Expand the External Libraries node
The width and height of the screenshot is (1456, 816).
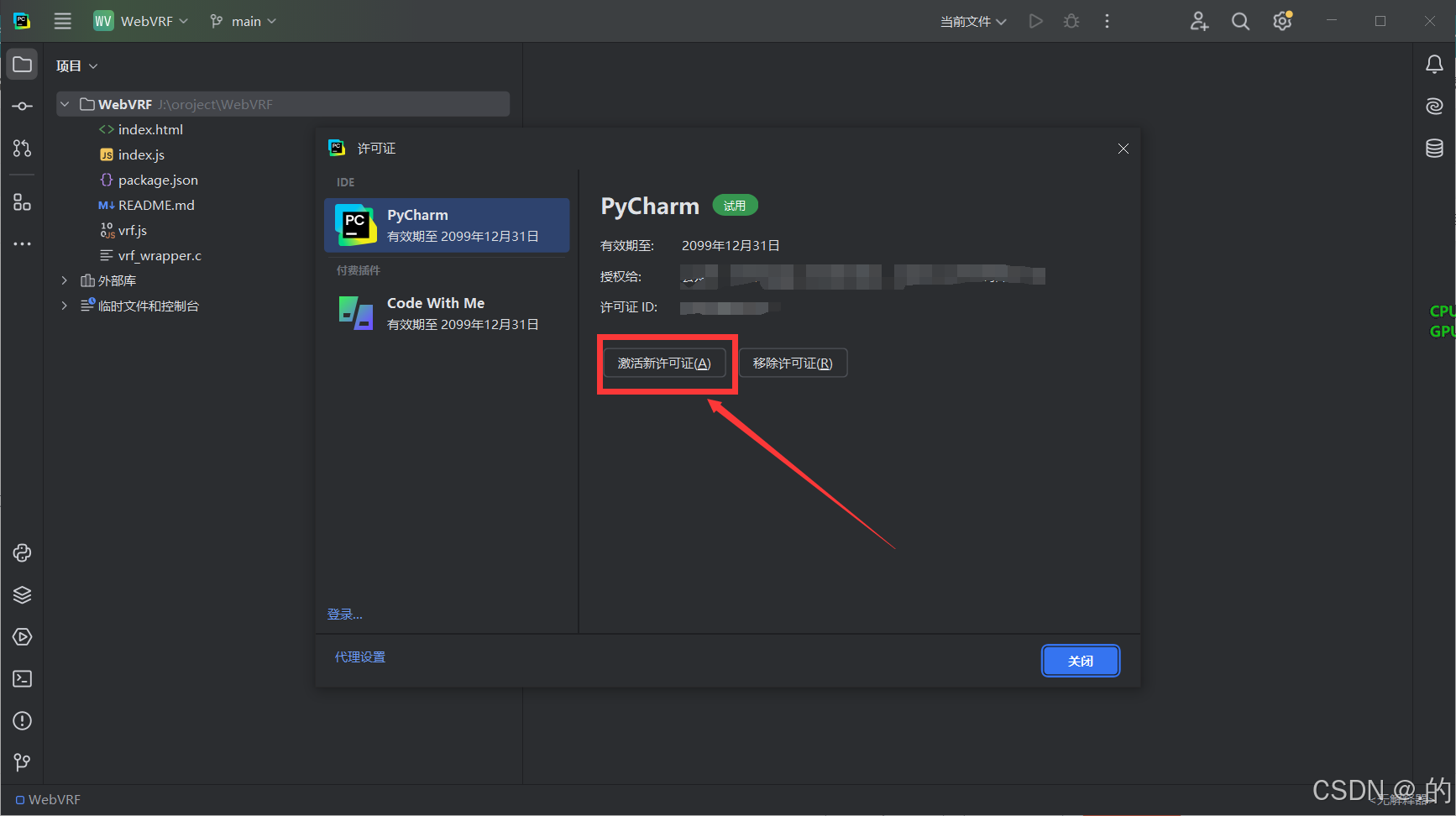tap(64, 280)
